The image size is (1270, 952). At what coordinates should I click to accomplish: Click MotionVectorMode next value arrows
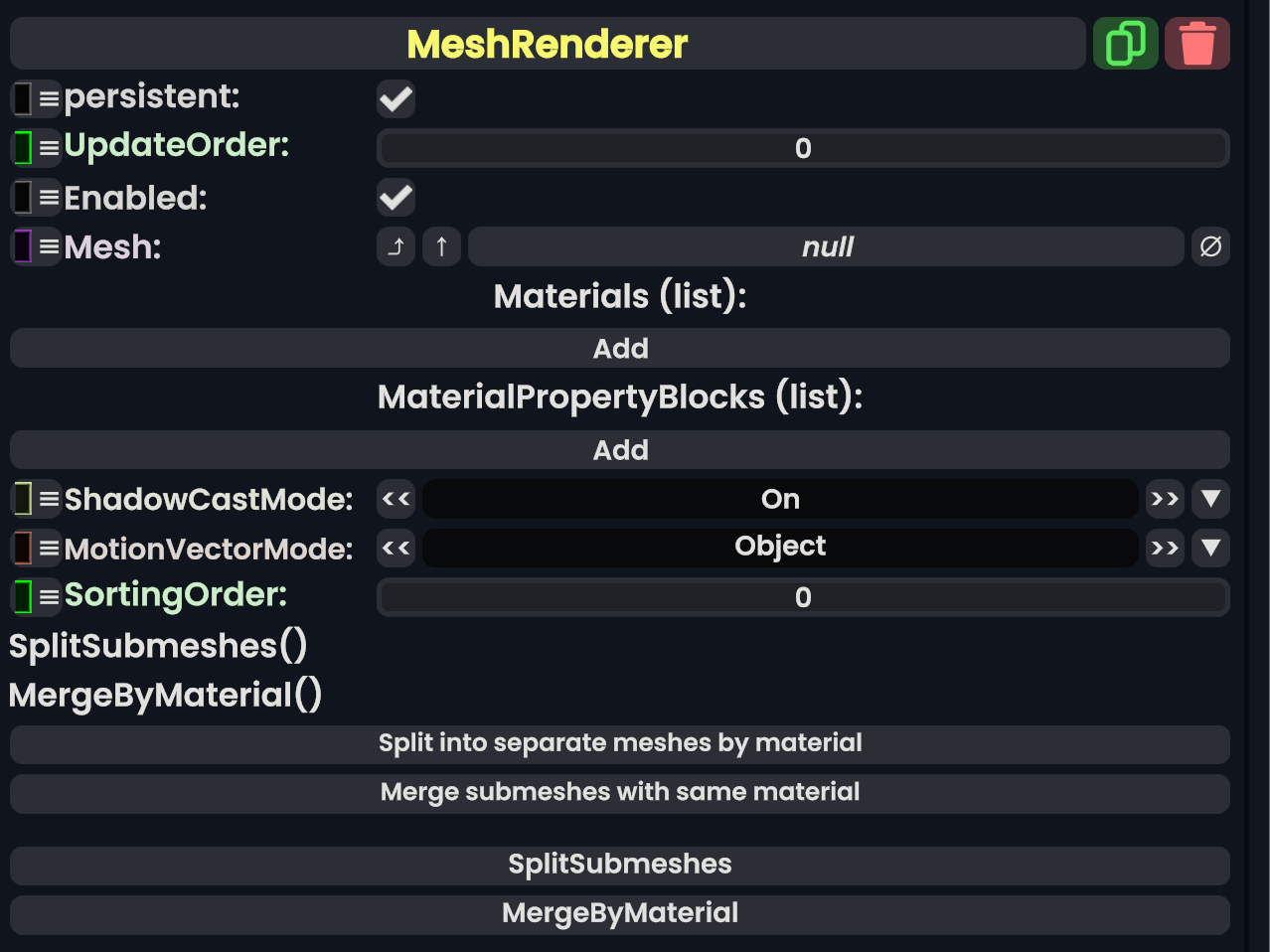1164,548
